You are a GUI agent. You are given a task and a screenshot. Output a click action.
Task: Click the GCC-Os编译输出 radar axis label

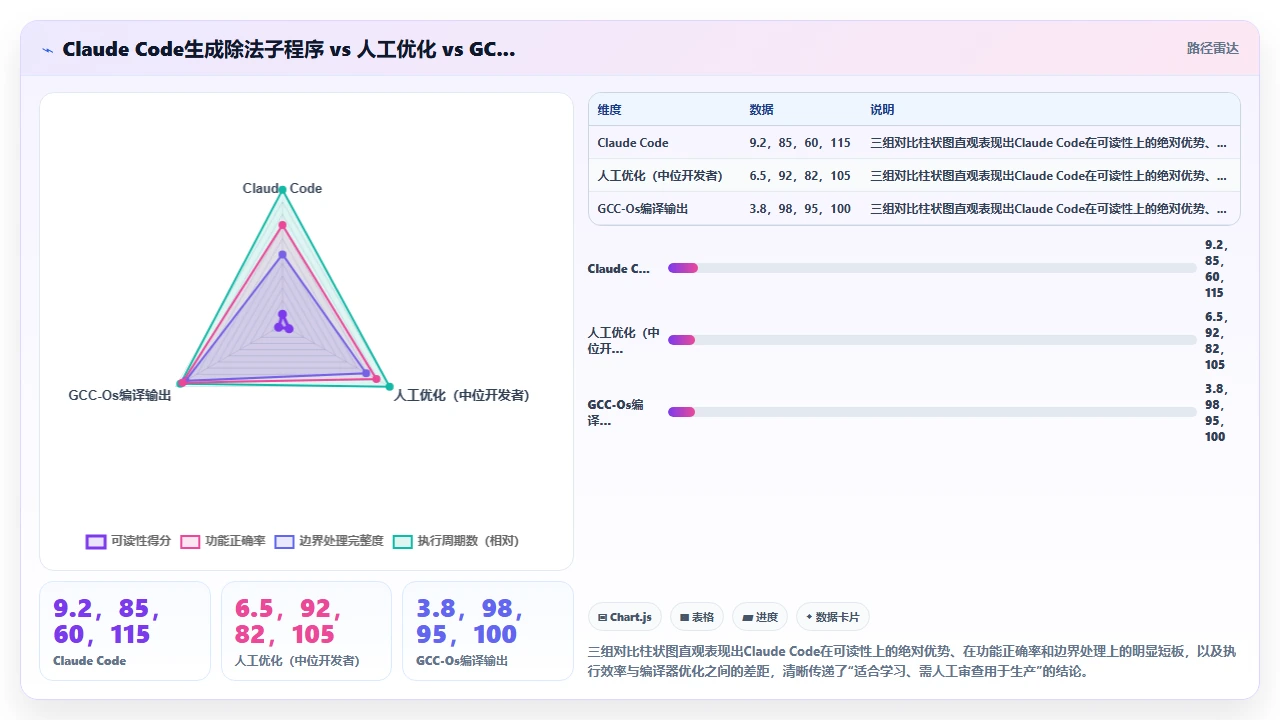click(120, 395)
